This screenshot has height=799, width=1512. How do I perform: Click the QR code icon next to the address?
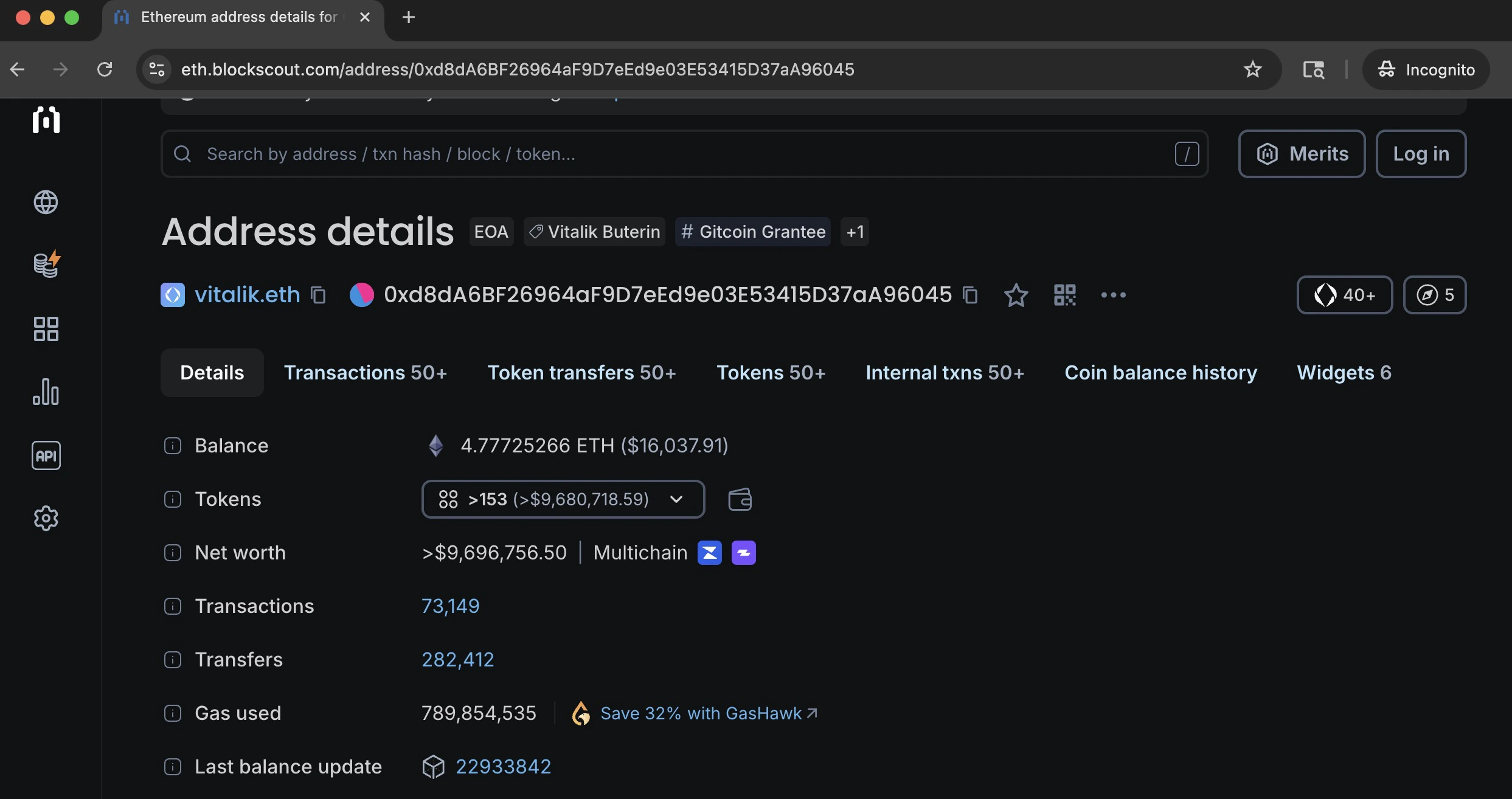[x=1064, y=295]
